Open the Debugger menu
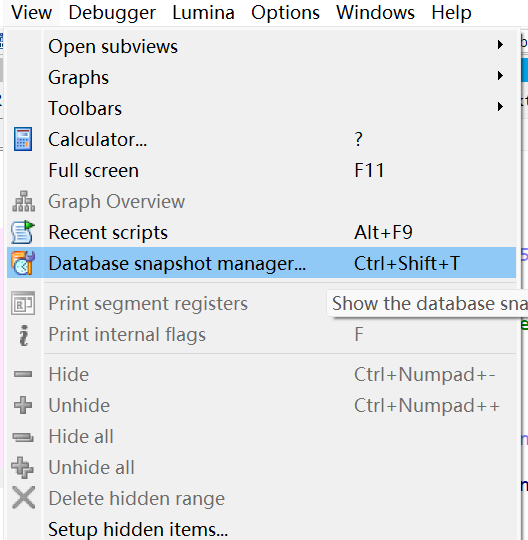 (x=112, y=13)
